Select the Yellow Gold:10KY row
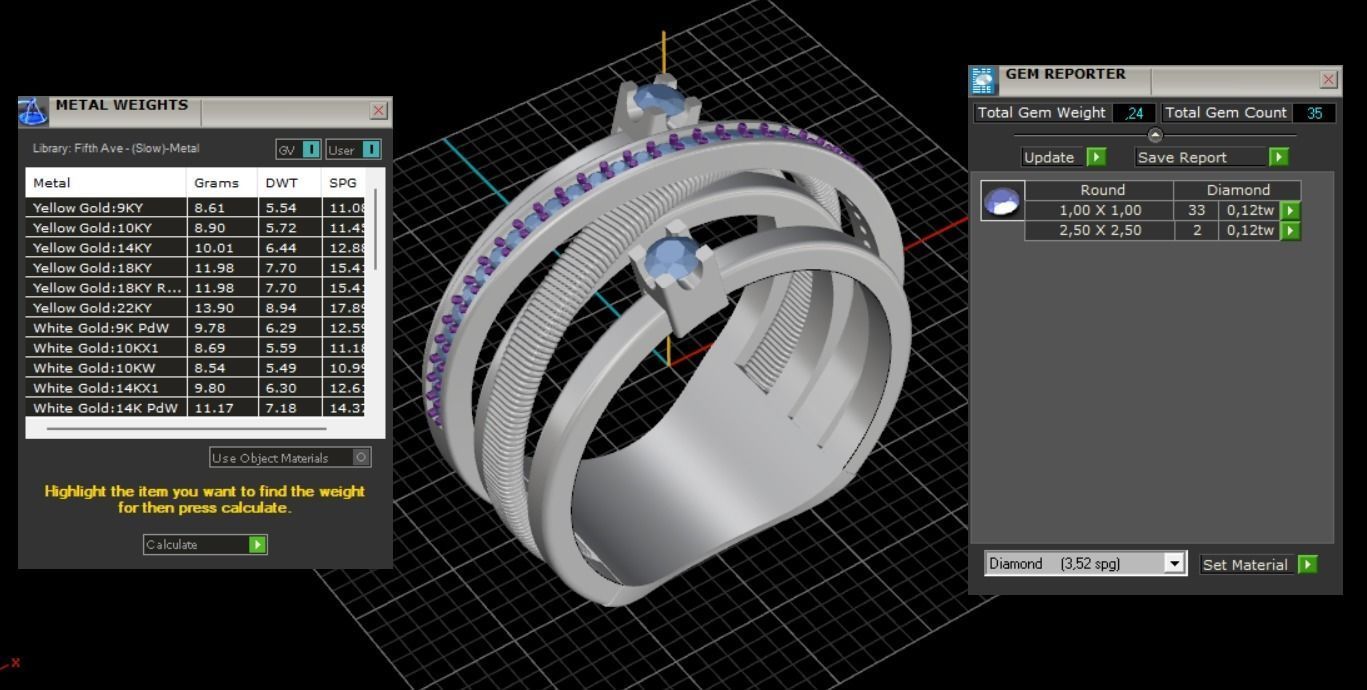1367x690 pixels. tap(196, 228)
